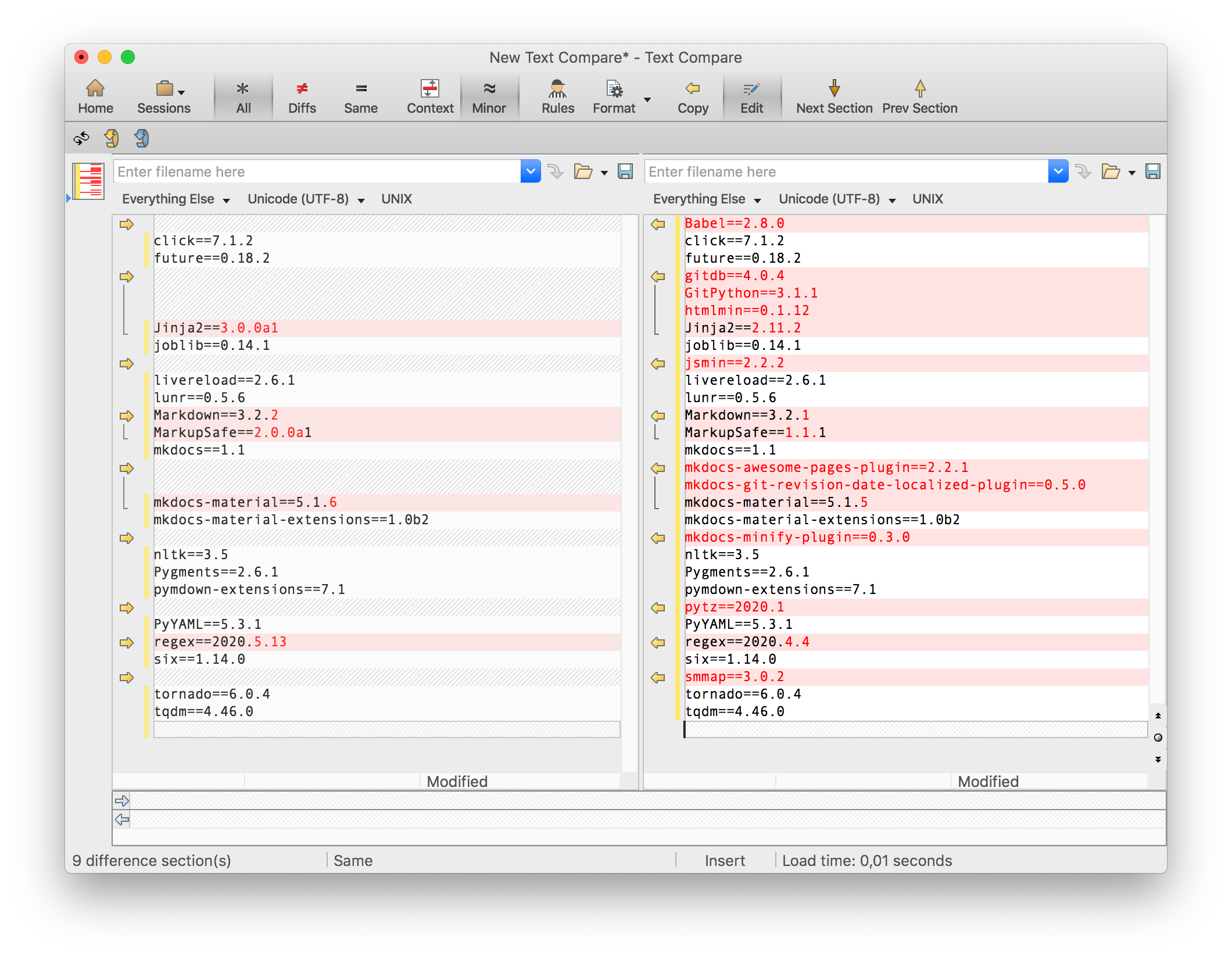Open the Unicode (UTF-8) encoding dropdown on right pane
This screenshot has width=1232, height=959.
[837, 199]
